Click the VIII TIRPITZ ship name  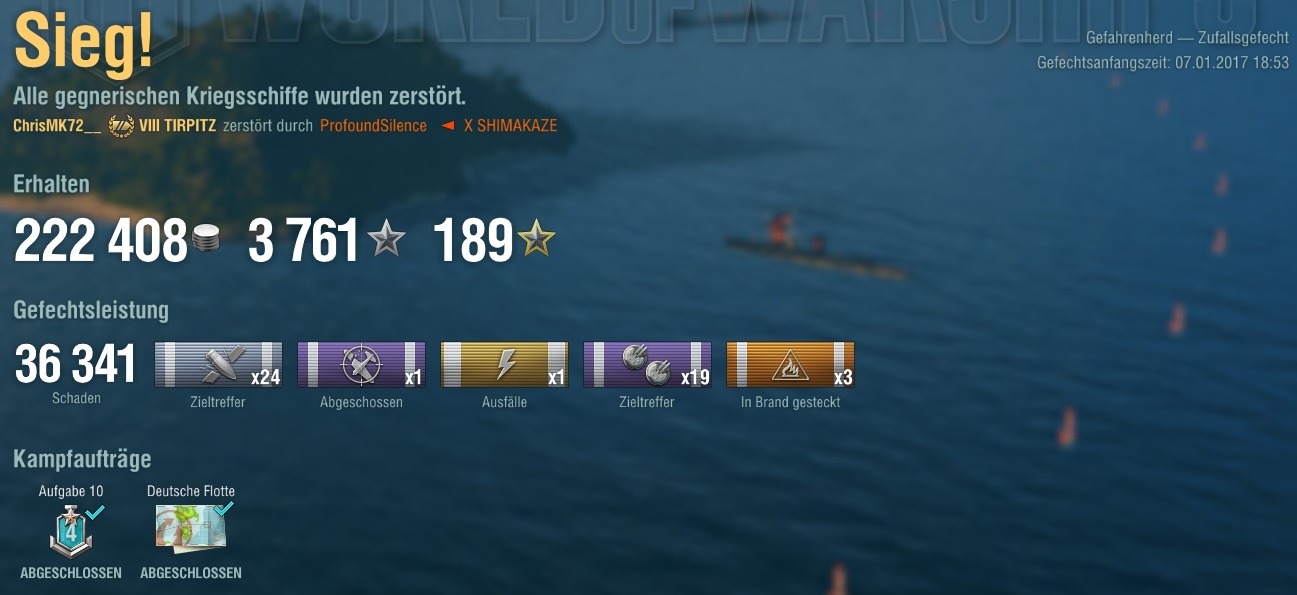click(177, 126)
